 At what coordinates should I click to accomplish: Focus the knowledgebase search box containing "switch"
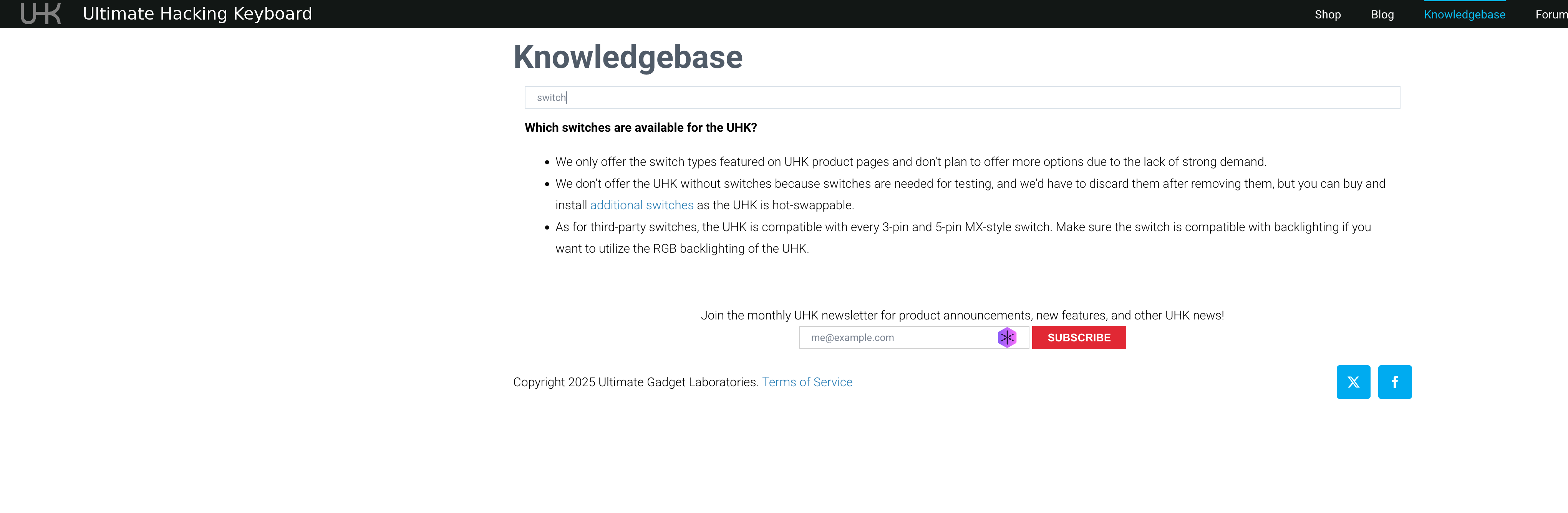(x=962, y=98)
